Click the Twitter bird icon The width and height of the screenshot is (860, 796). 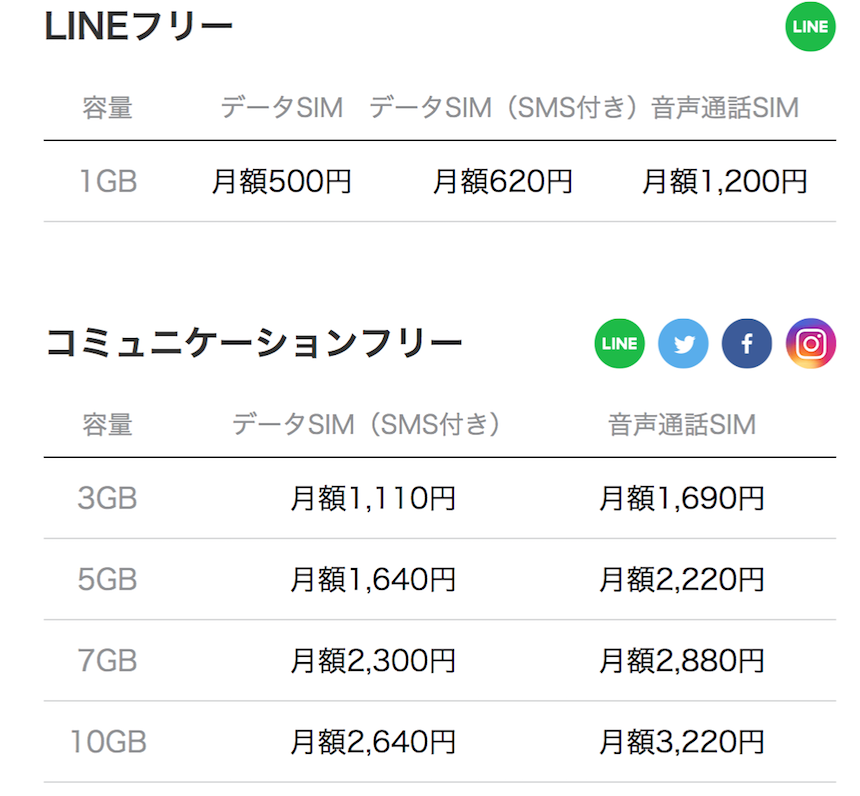pyautogui.click(x=683, y=343)
